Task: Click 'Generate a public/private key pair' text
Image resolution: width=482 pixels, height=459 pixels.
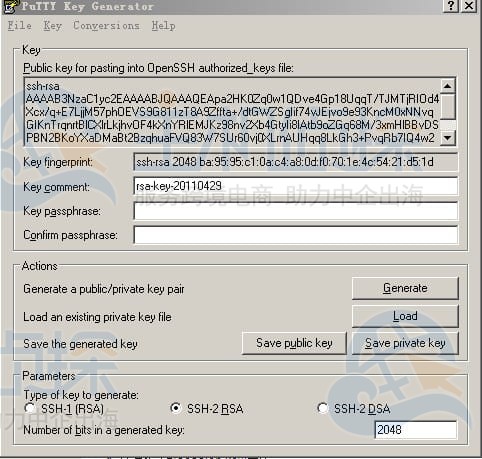Action: (104, 289)
